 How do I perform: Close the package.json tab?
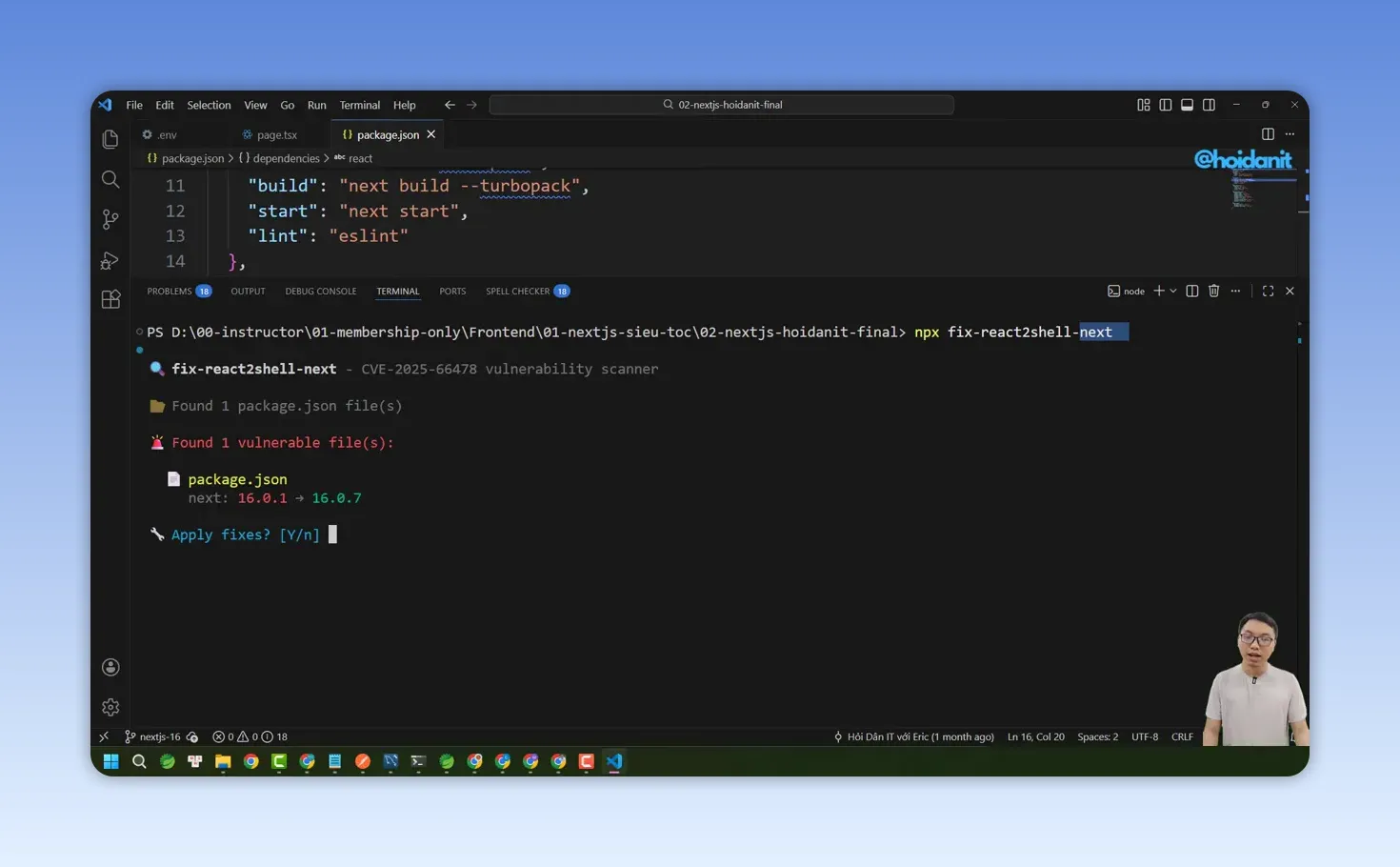(431, 134)
